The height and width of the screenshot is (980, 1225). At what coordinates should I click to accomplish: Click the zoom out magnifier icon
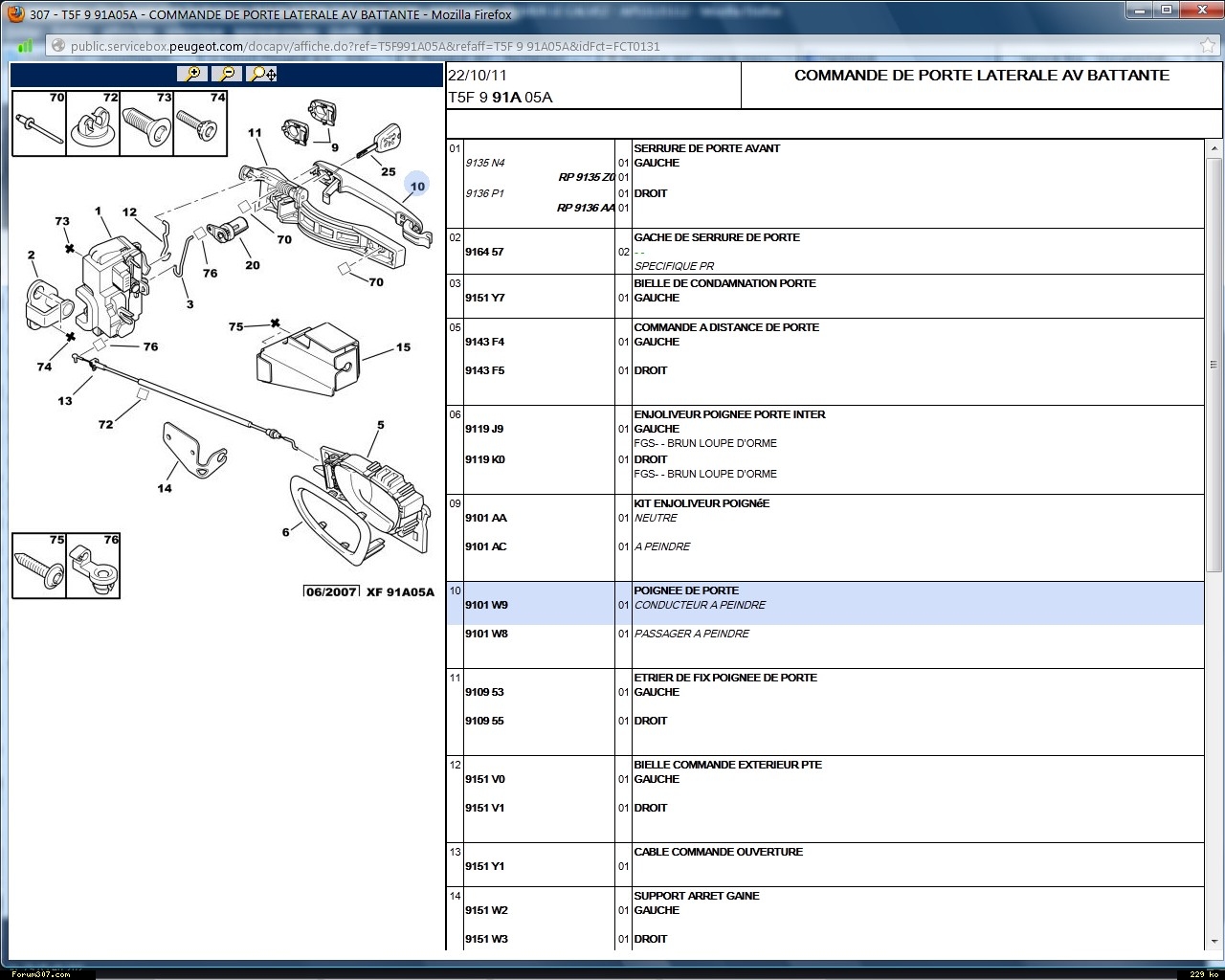(227, 74)
